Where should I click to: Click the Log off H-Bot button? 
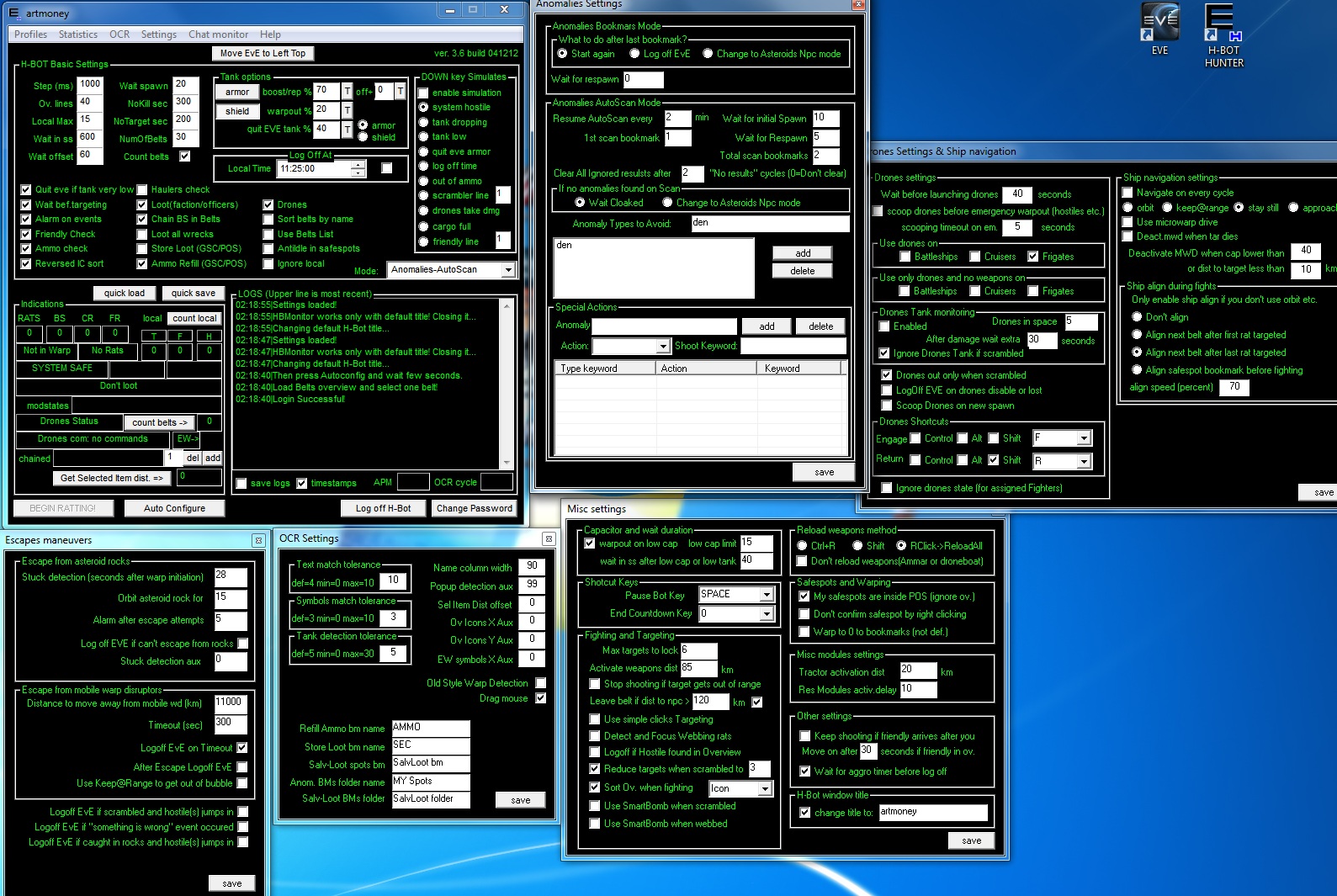(x=383, y=508)
